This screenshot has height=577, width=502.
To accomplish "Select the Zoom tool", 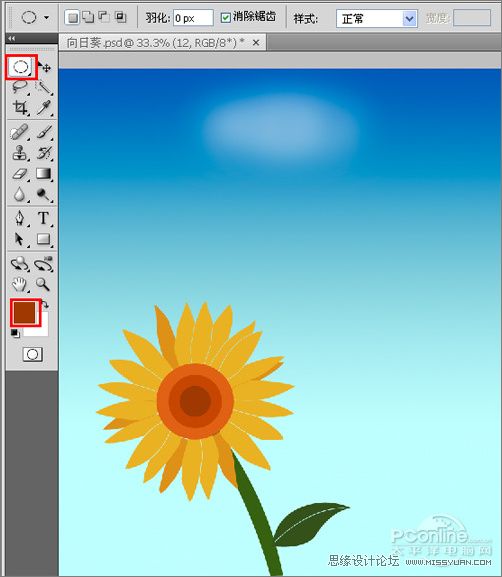I will pyautogui.click(x=43, y=284).
